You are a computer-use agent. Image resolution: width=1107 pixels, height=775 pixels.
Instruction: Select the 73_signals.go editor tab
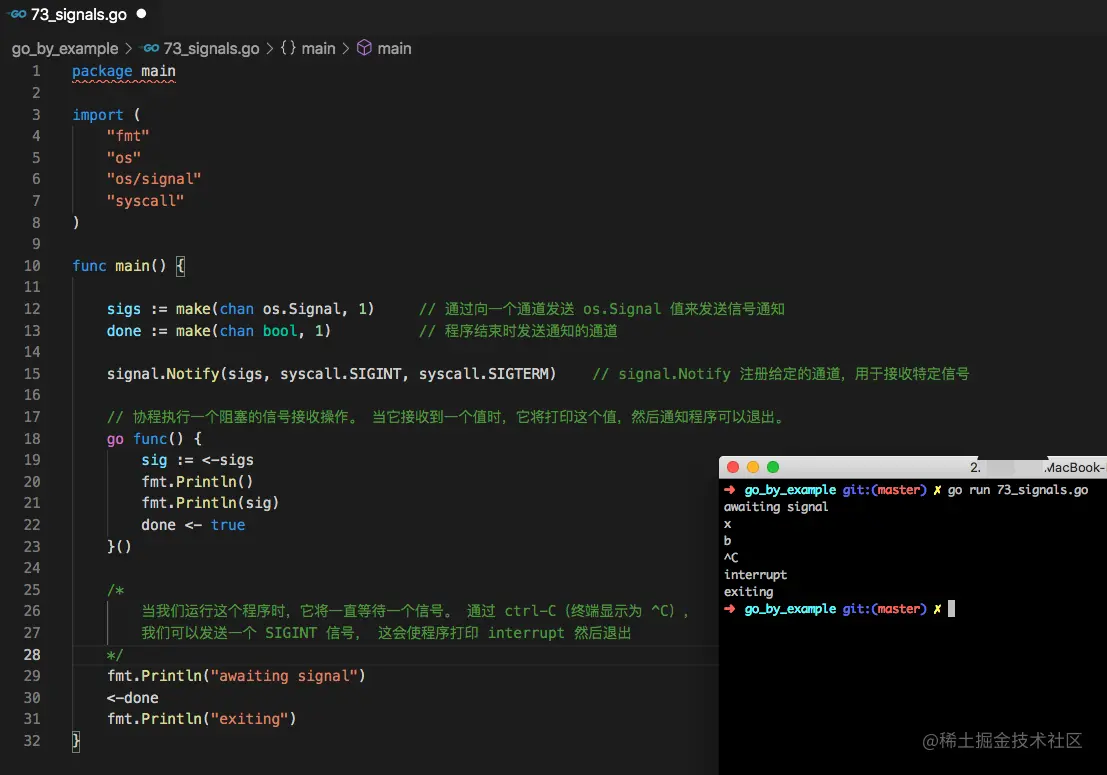pos(78,14)
